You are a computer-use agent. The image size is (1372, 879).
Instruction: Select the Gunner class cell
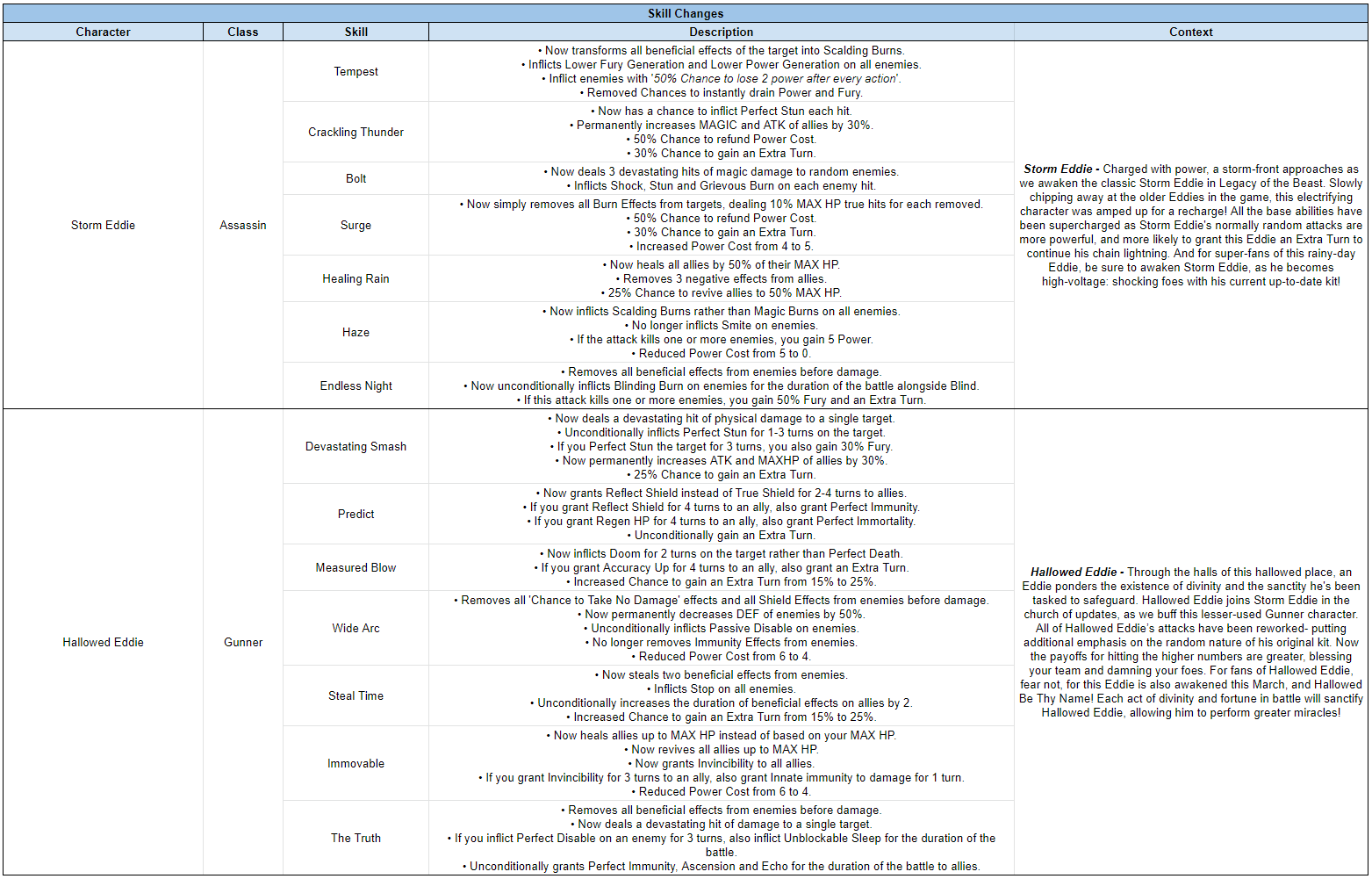tap(242, 642)
